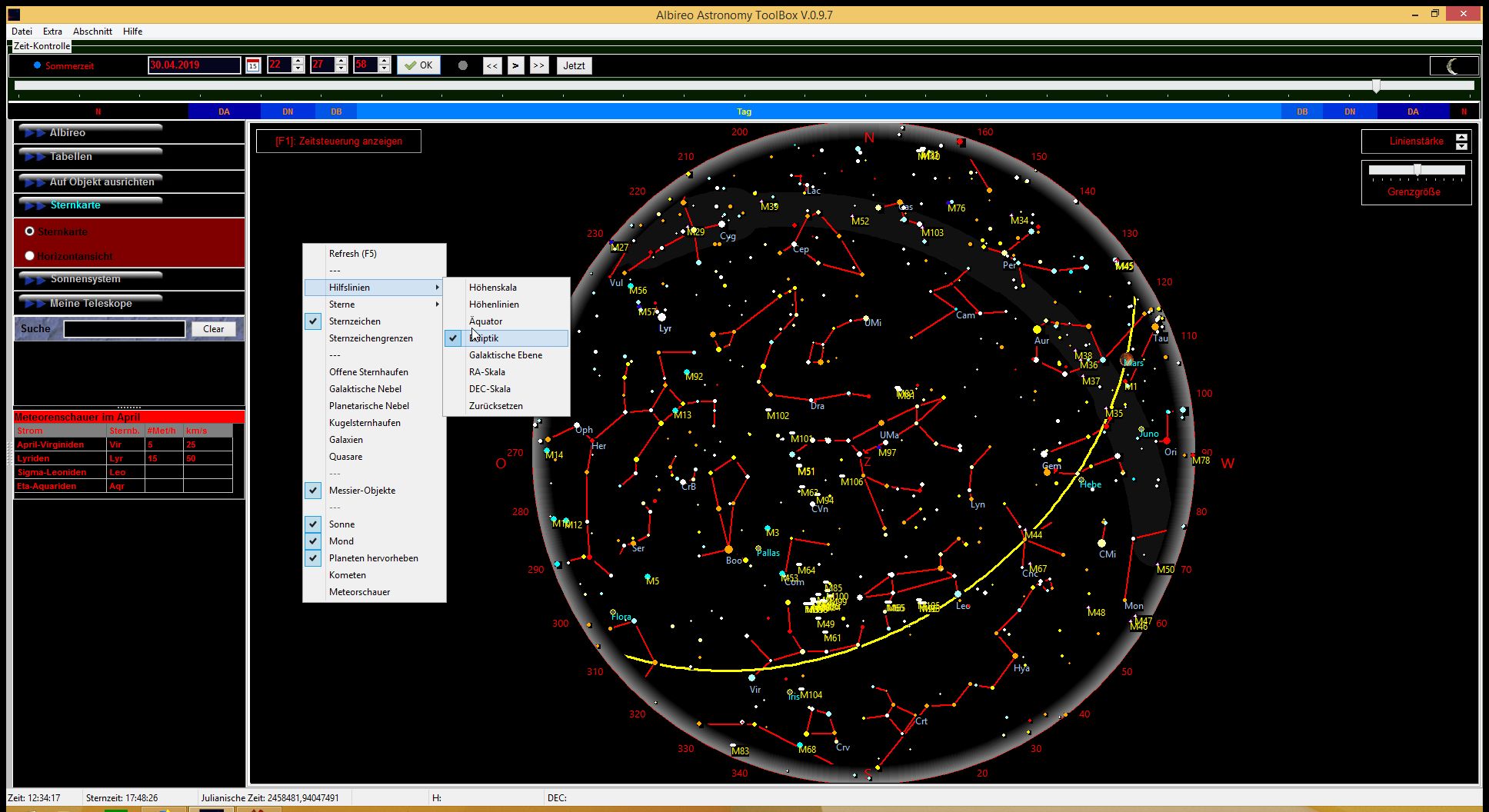
Task: Increase Linienstärke with the up arrow
Action: (1461, 137)
